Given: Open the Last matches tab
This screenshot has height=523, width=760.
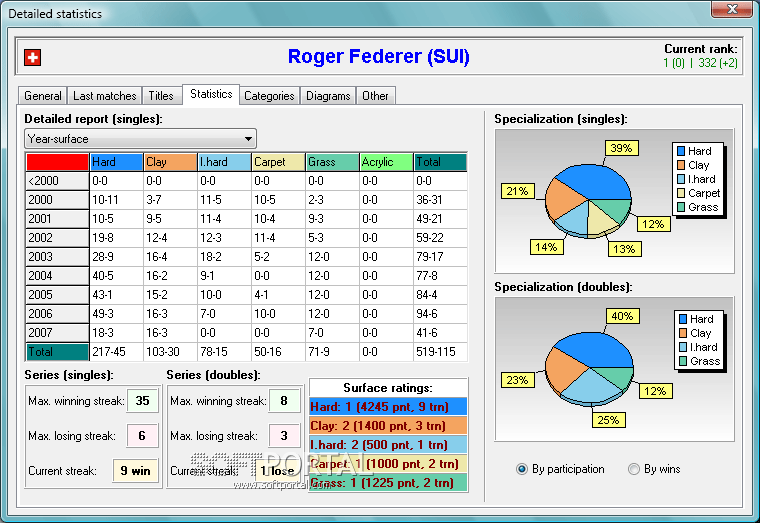Looking at the screenshot, I should click(105, 95).
